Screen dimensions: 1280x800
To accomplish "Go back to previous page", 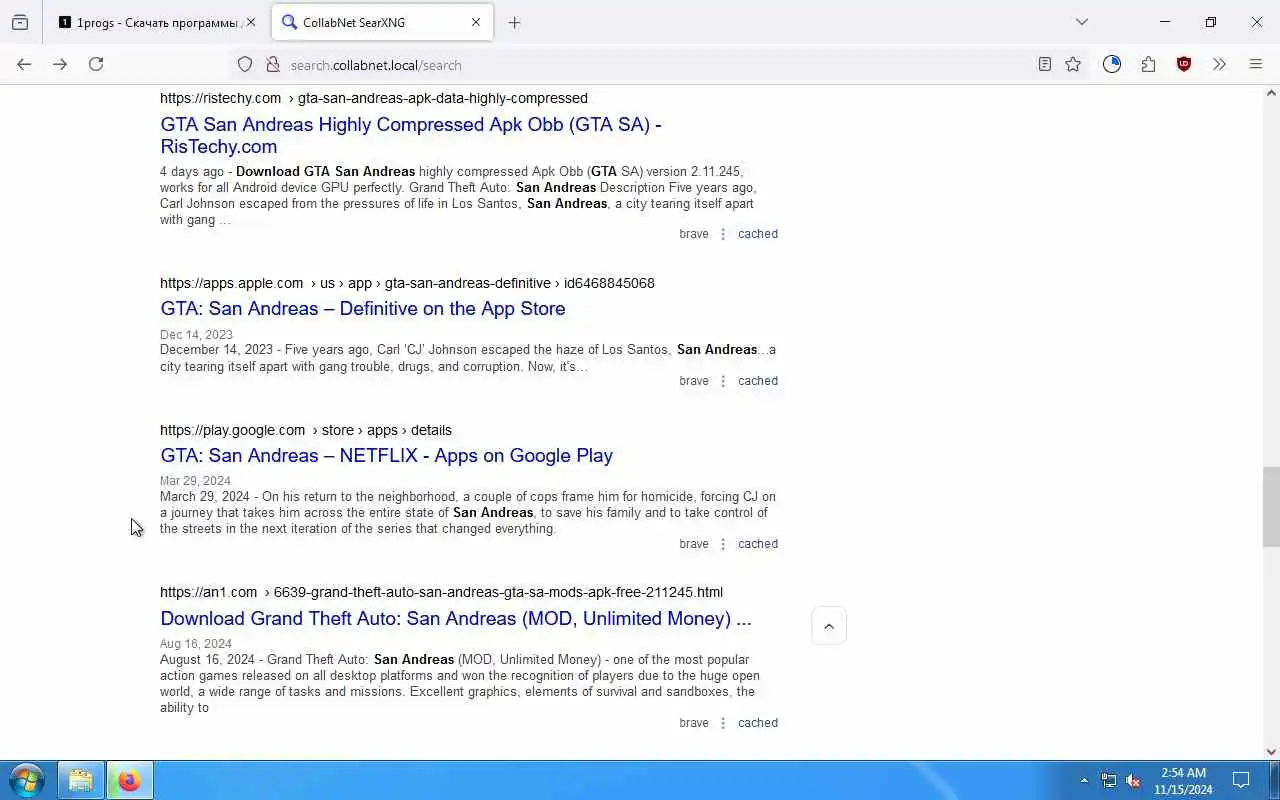I will (x=24, y=64).
